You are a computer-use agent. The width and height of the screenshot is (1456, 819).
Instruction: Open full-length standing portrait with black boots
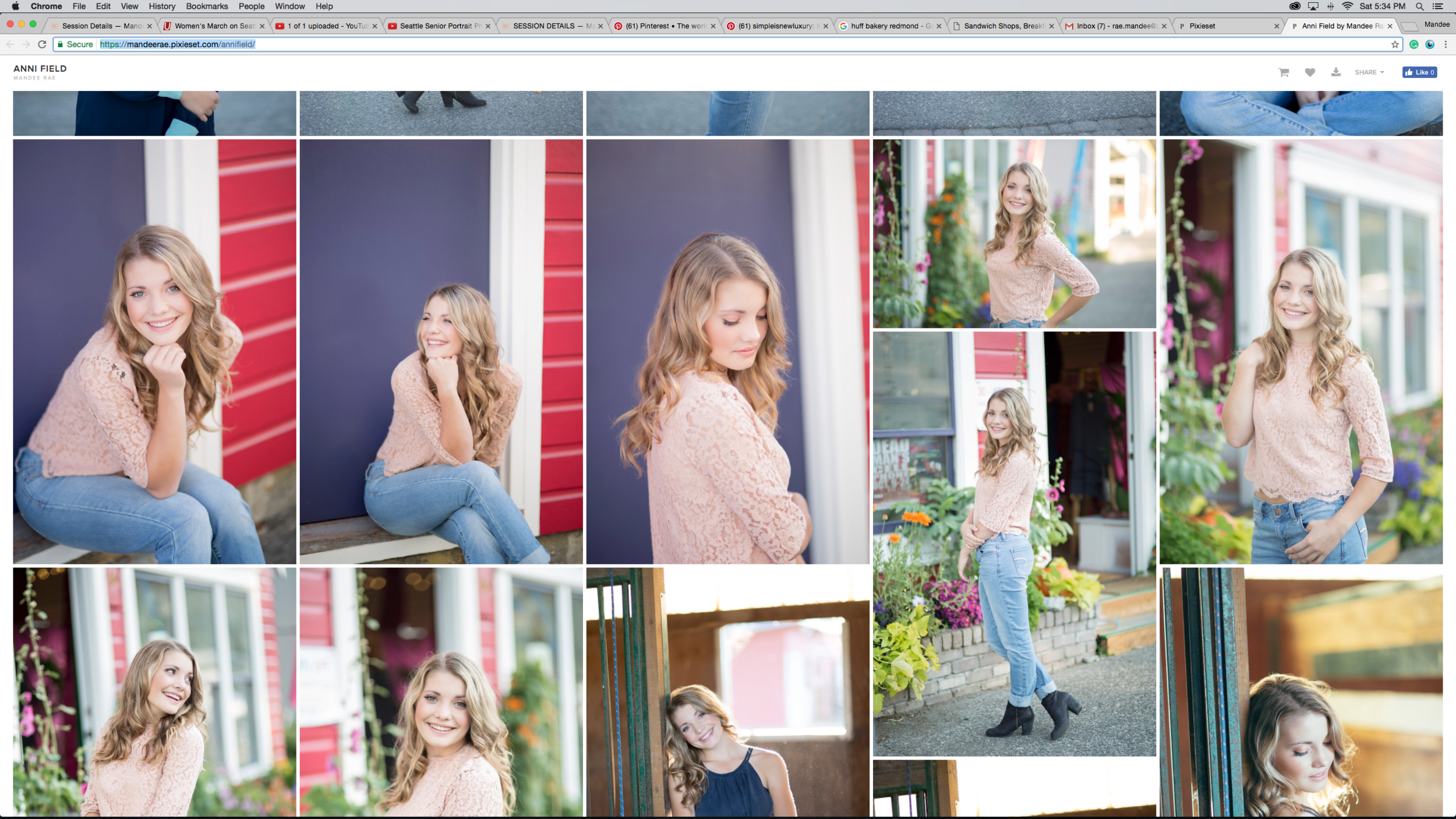pos(1014,544)
